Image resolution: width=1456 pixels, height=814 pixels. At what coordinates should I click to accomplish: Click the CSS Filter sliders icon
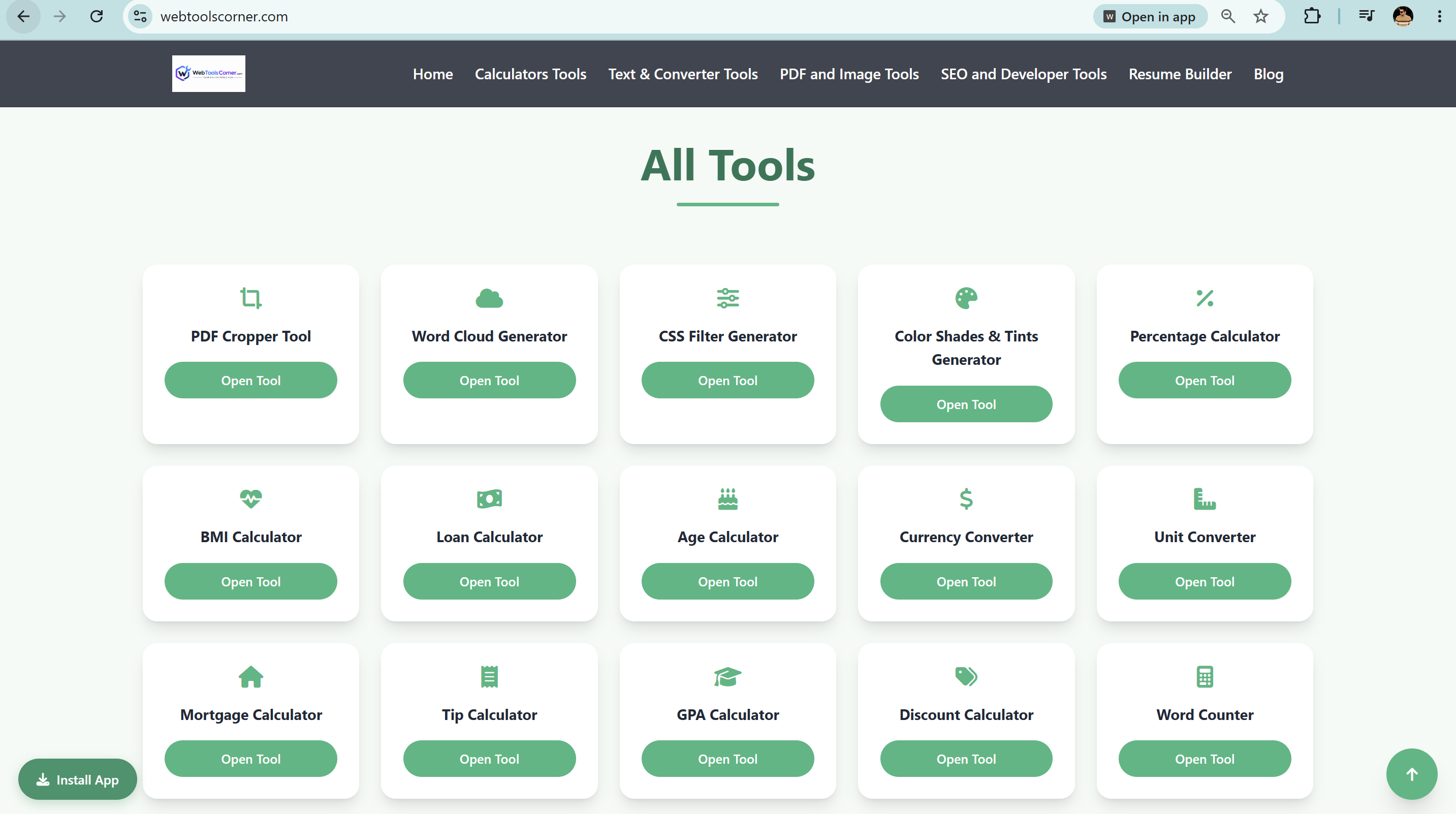point(728,298)
